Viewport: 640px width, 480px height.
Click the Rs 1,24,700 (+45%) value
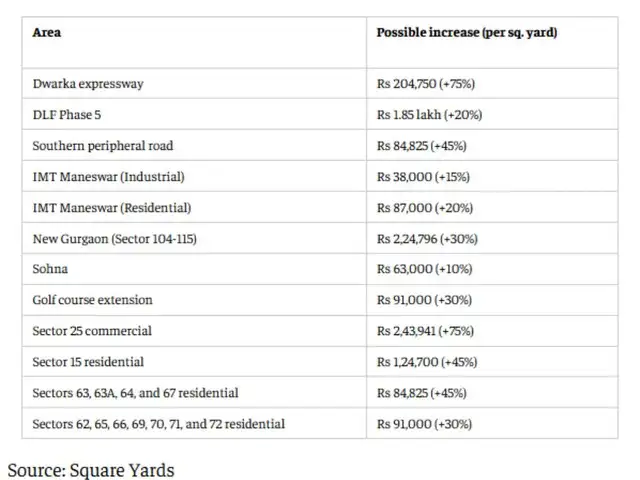pyautogui.click(x=427, y=362)
